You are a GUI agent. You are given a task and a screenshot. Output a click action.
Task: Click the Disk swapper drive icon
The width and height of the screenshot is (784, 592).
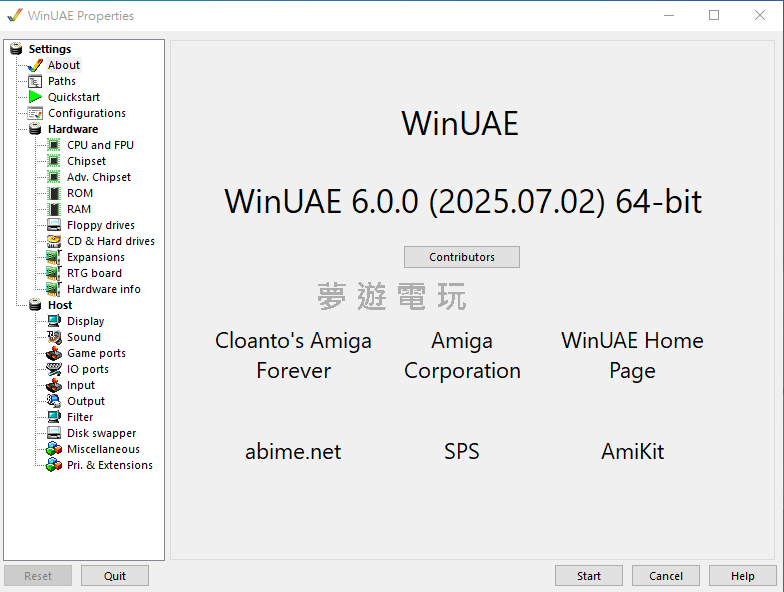coord(54,433)
